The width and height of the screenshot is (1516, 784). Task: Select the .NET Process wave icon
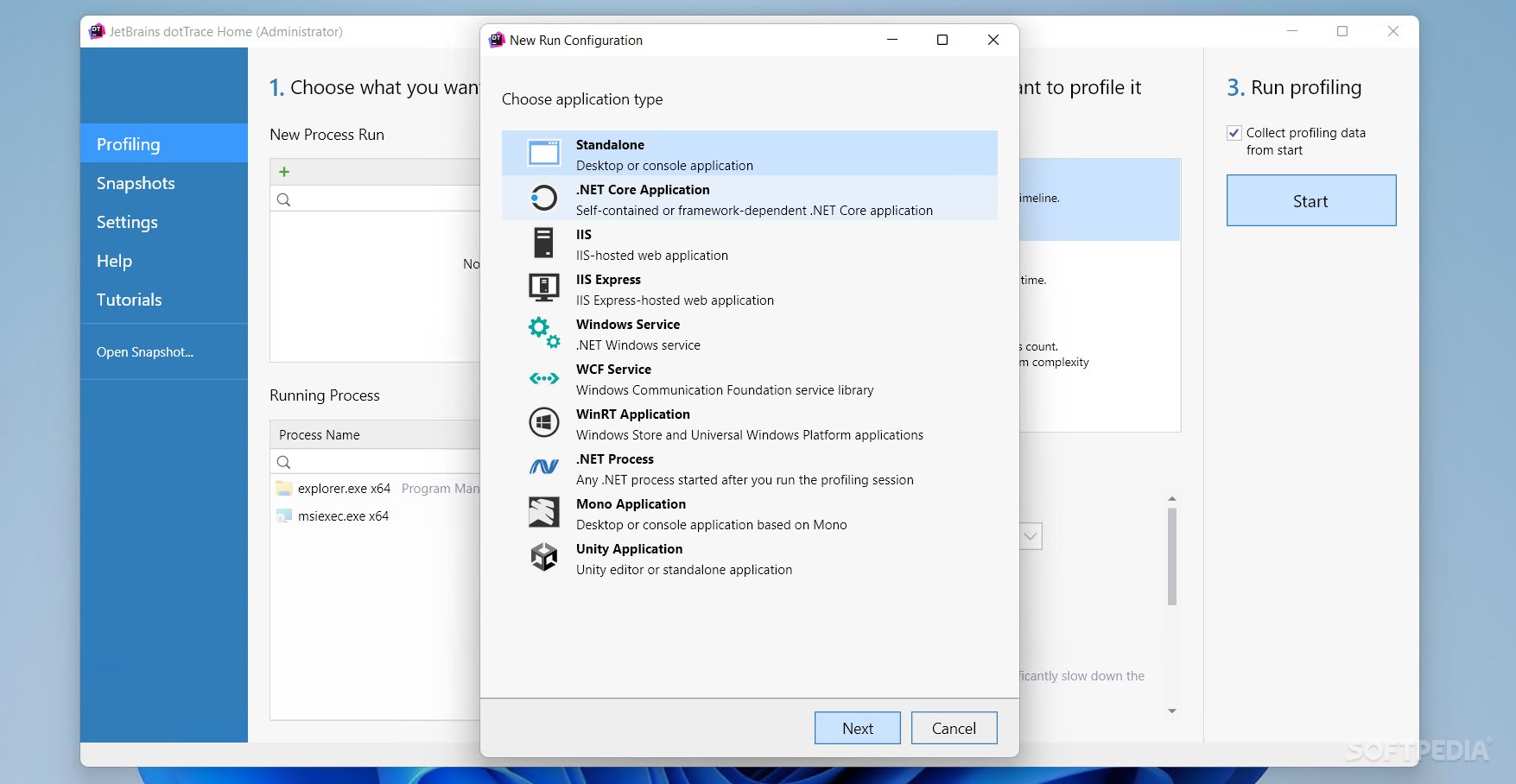point(544,467)
